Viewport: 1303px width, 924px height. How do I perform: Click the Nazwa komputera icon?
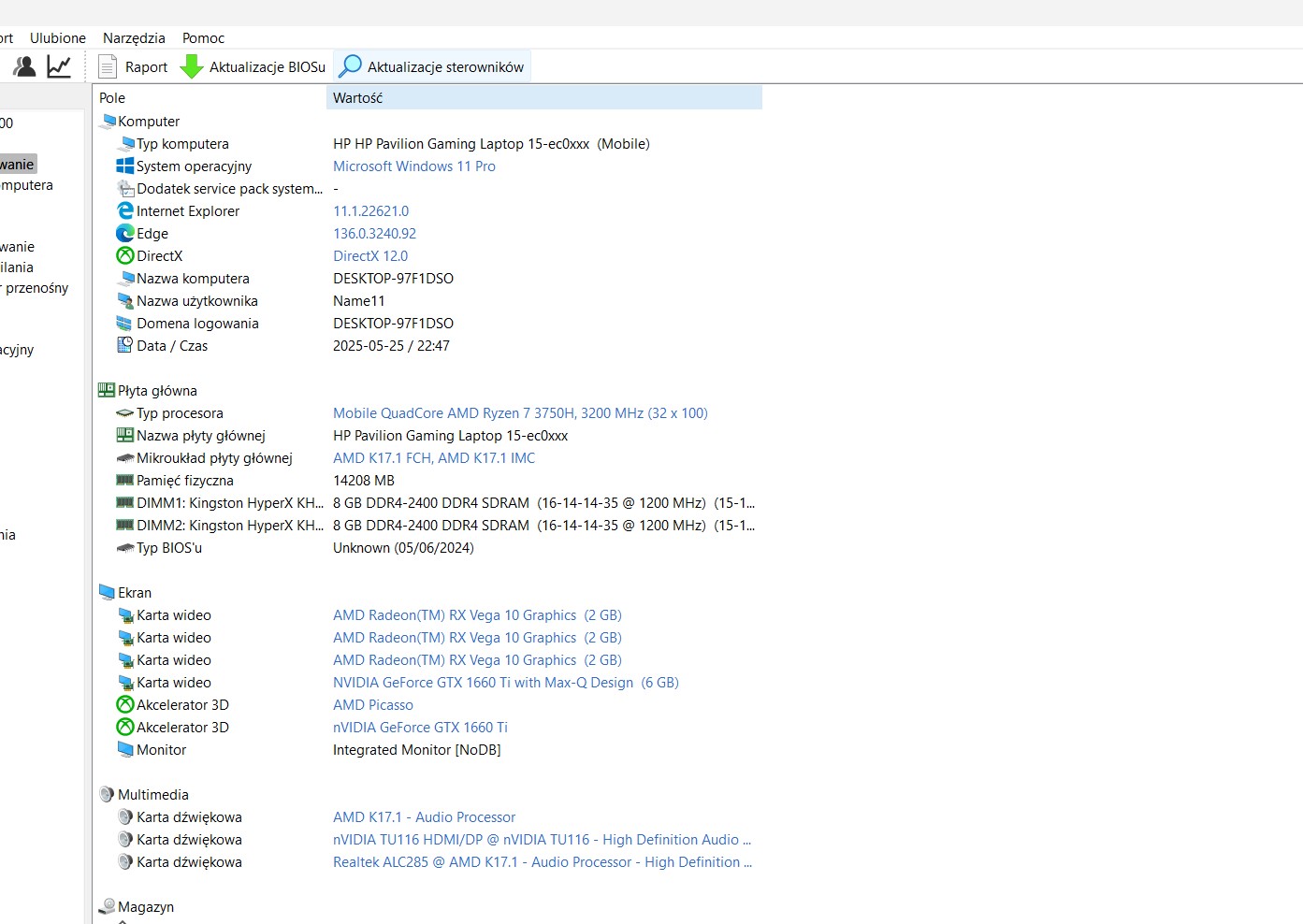coord(125,279)
